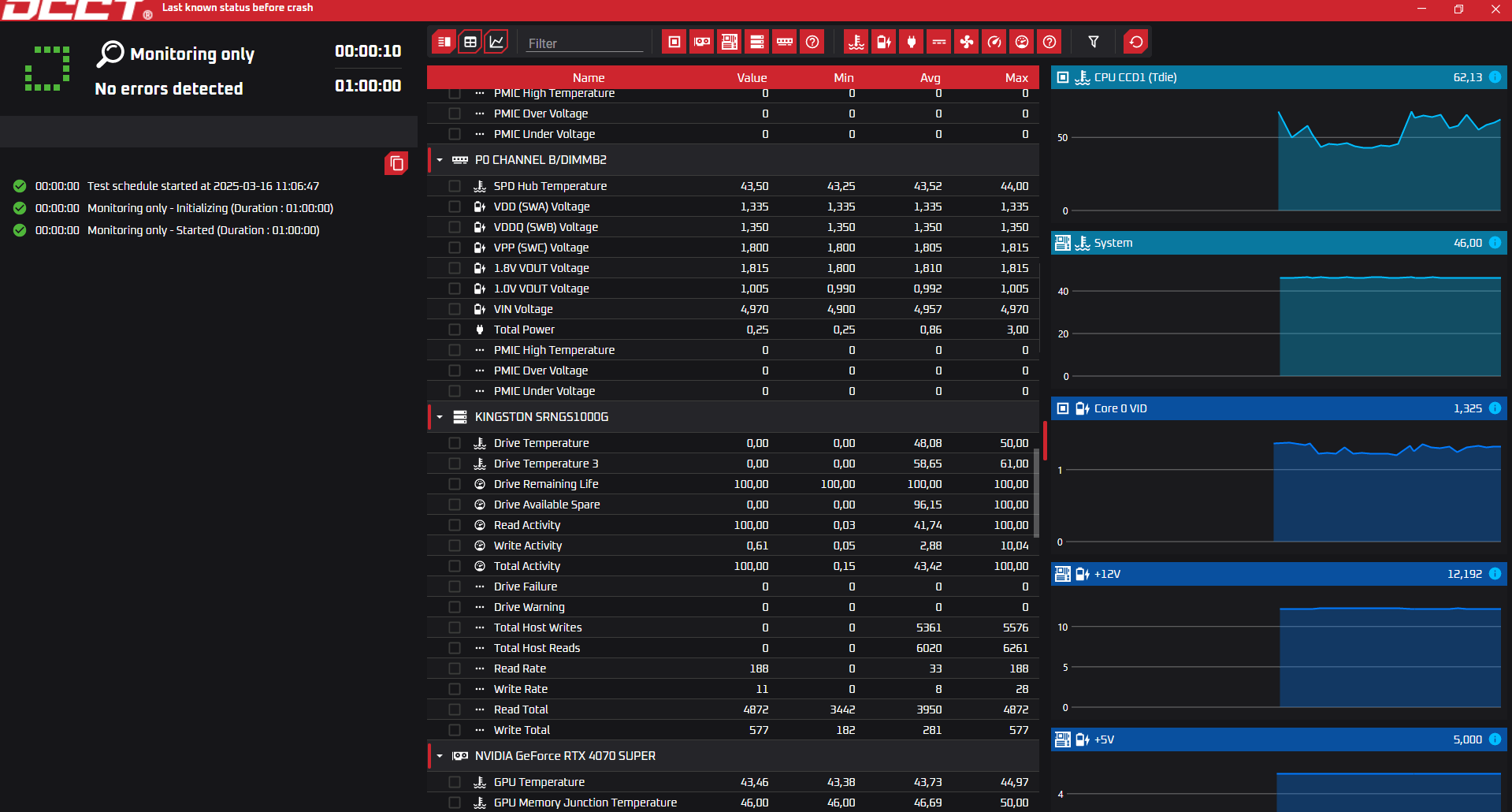This screenshot has height=812, width=1512.
Task: Toggle the voltage sensor type filter
Action: [884, 42]
